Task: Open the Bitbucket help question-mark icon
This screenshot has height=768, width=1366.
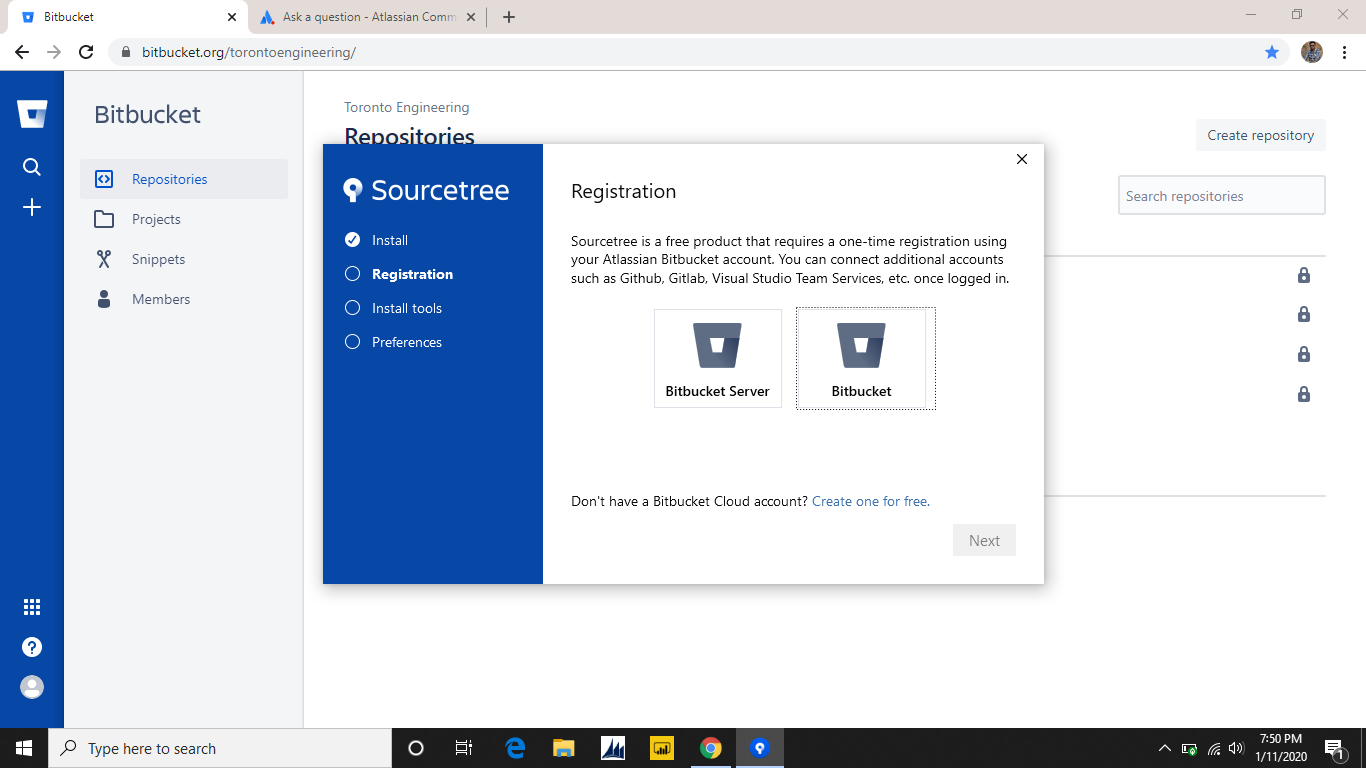Action: coord(32,647)
